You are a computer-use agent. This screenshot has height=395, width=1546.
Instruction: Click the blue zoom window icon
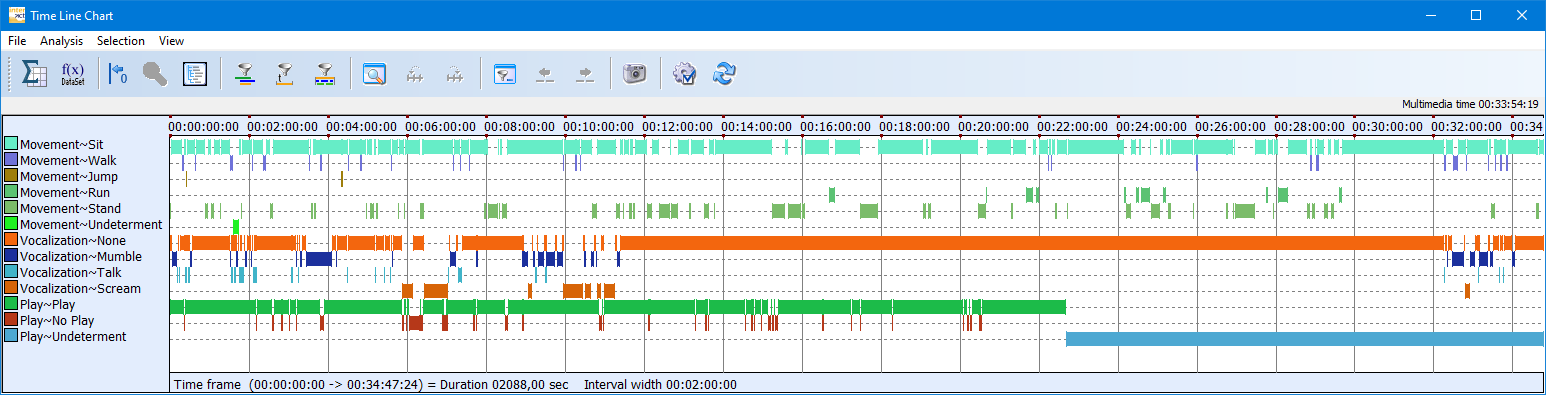[x=375, y=74]
